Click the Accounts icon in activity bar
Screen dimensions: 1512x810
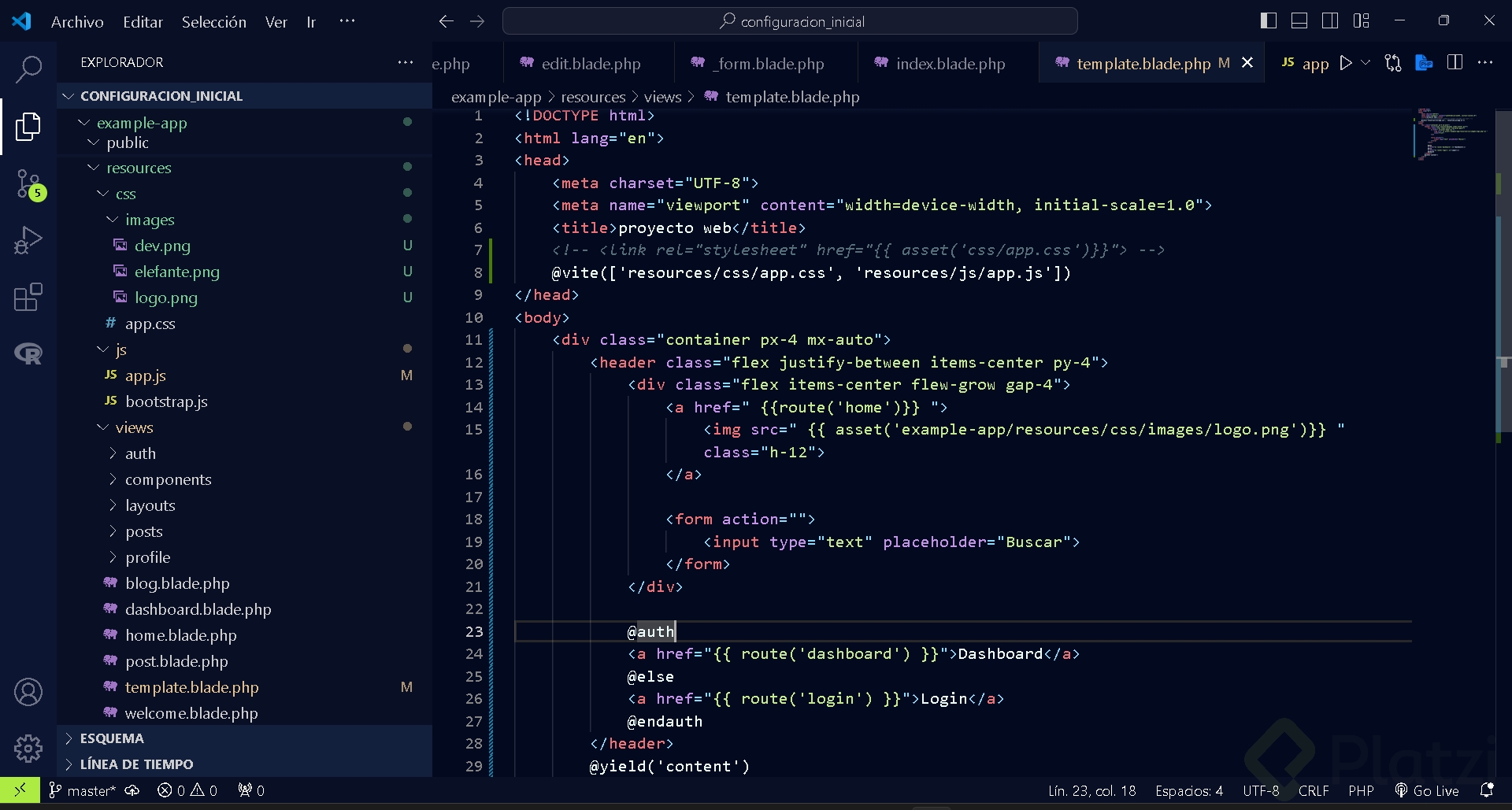tap(28, 692)
